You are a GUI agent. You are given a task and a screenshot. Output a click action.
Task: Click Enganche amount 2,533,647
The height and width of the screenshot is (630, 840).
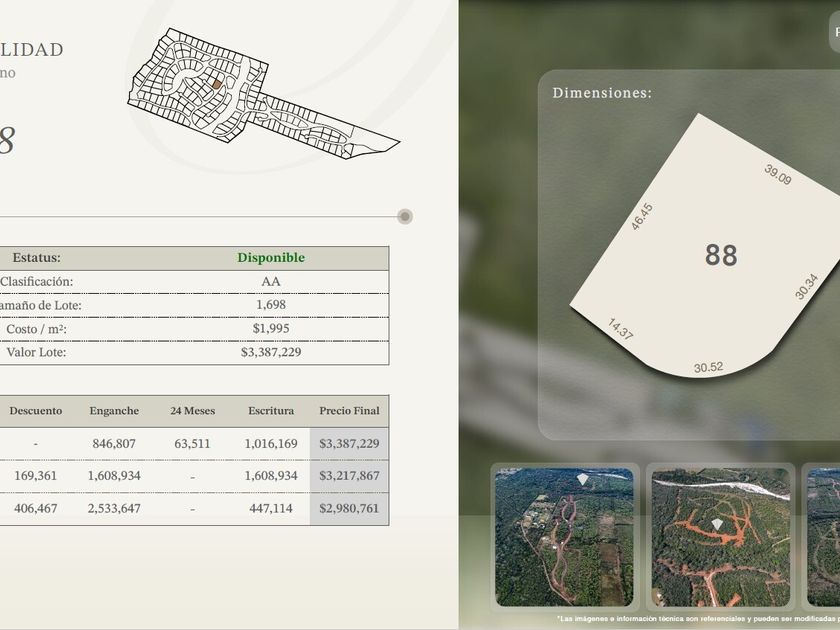[x=114, y=508]
